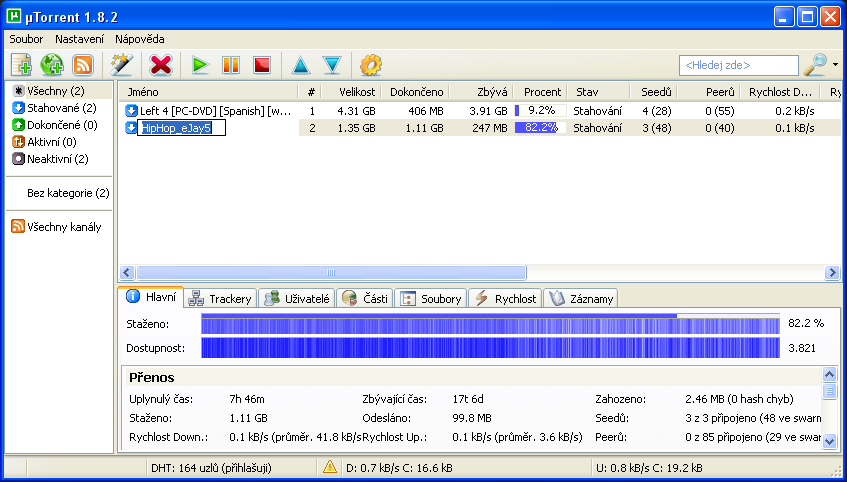
Task: Select Aktivní (0) category
Action: pos(44,142)
